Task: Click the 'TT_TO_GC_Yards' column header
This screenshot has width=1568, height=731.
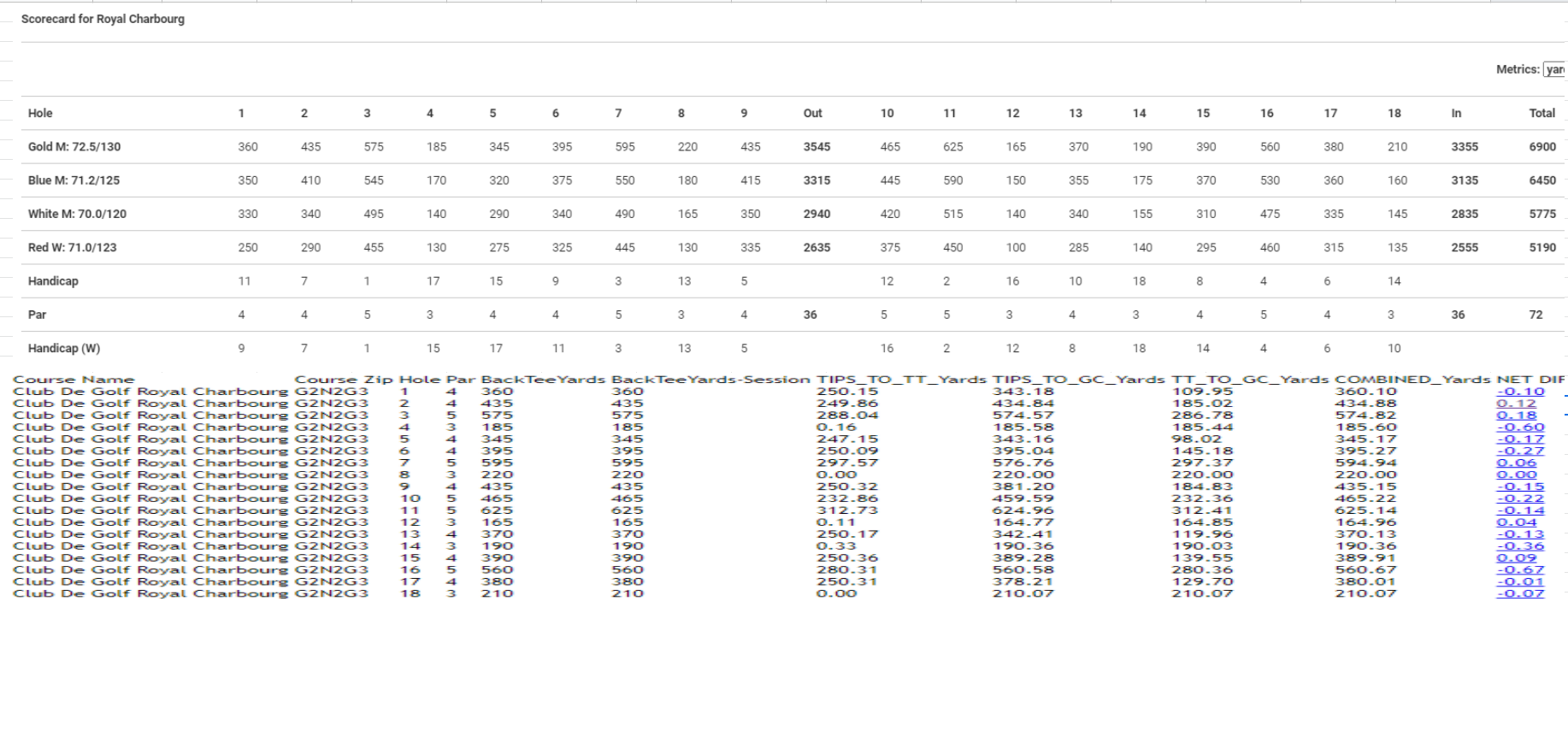Action: pos(1250,380)
